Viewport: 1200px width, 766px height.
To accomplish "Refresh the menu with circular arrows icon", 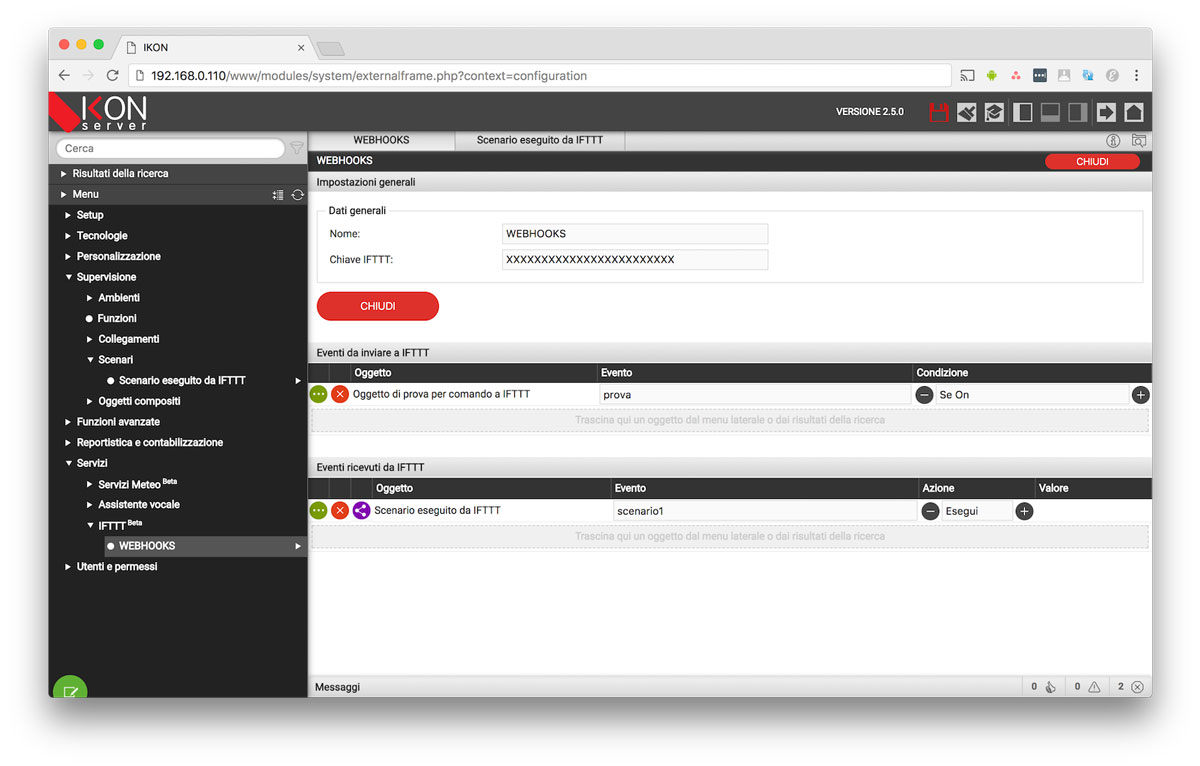I will tap(297, 195).
